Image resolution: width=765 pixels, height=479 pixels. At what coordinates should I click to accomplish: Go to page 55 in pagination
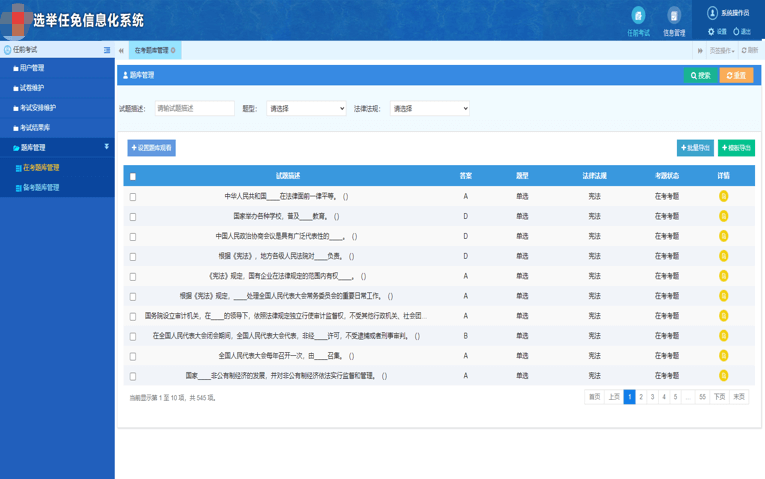(702, 397)
